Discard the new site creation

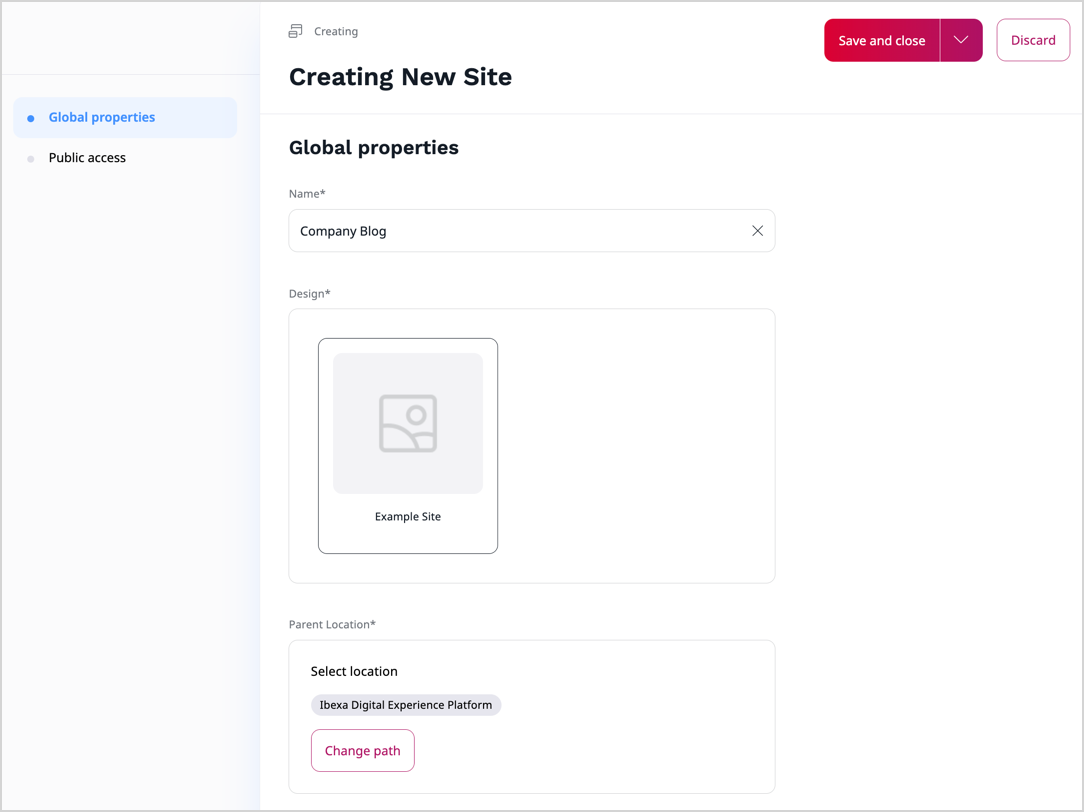(1033, 40)
